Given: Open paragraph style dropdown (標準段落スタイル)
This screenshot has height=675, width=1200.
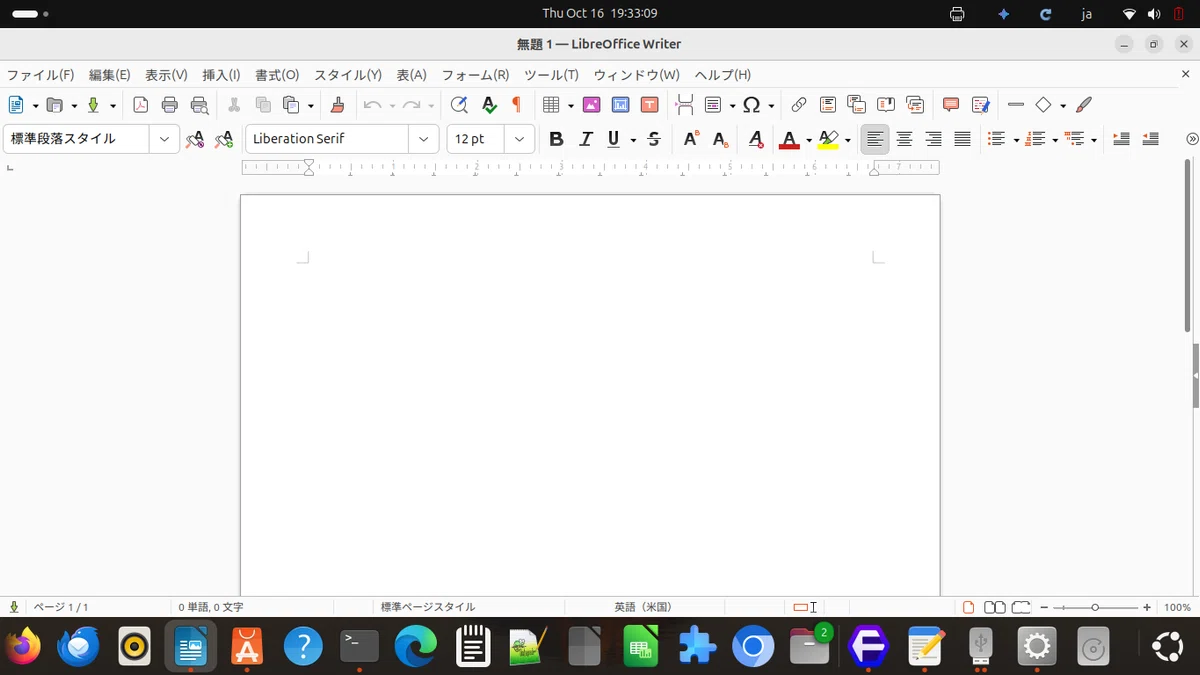Looking at the screenshot, I should click(165, 139).
